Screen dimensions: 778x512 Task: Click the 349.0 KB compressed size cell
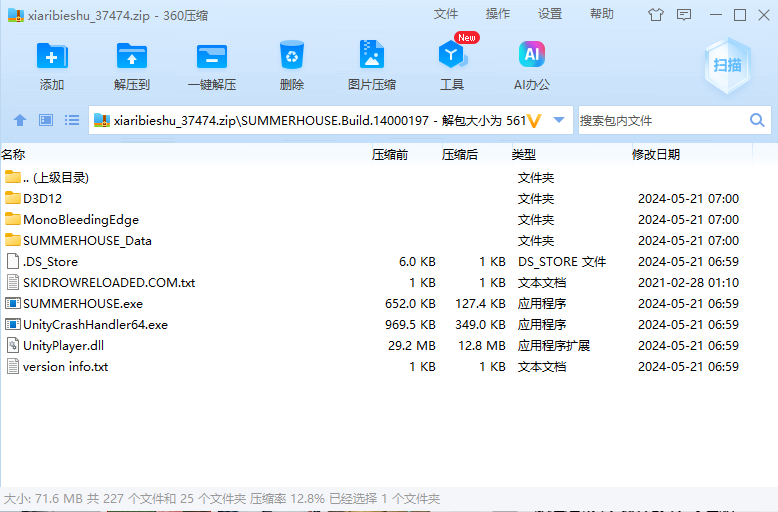coord(480,324)
